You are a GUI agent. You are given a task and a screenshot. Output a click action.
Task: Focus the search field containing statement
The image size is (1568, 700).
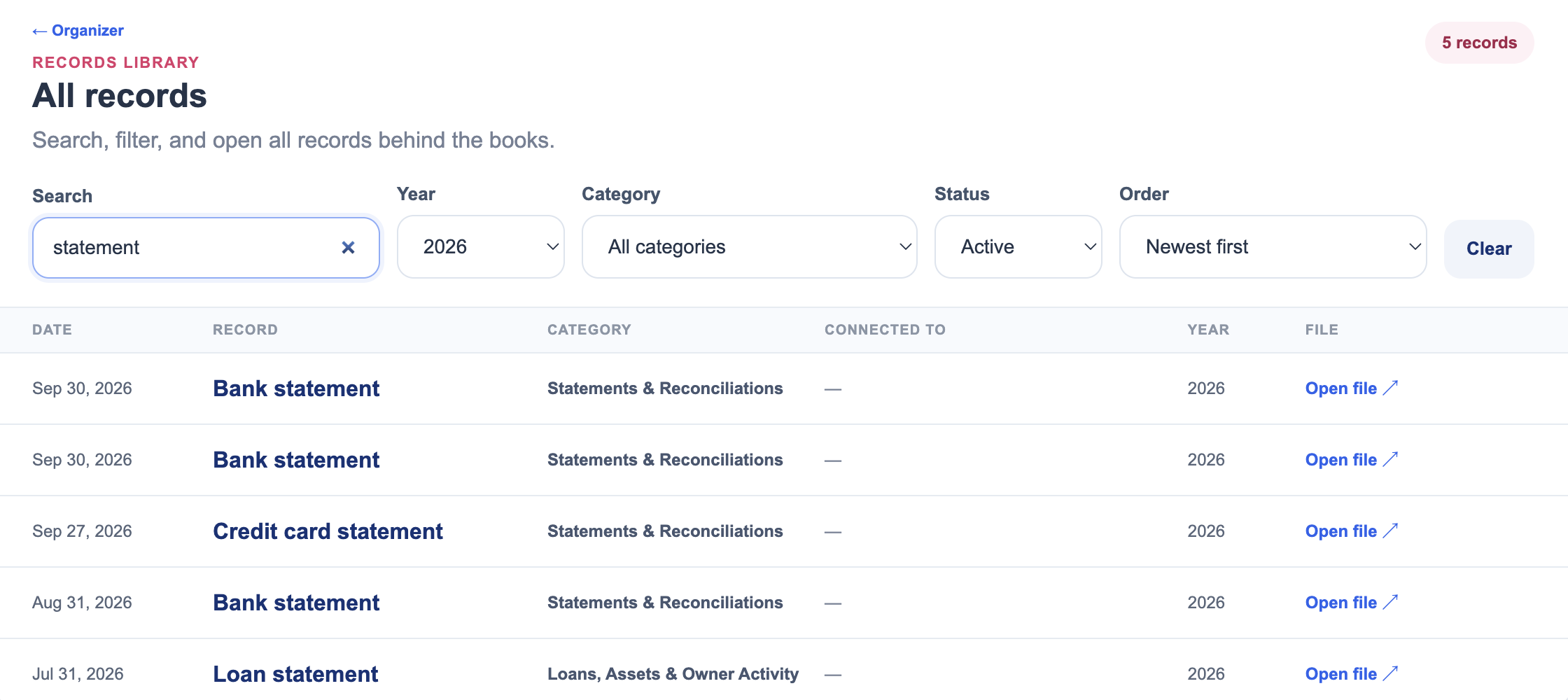pos(206,247)
